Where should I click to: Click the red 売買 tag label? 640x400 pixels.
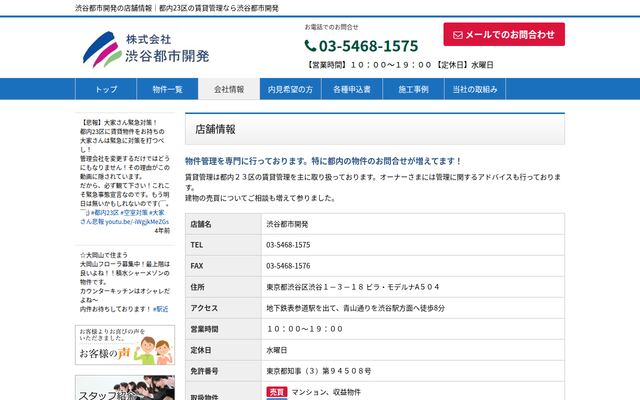[x=277, y=392]
